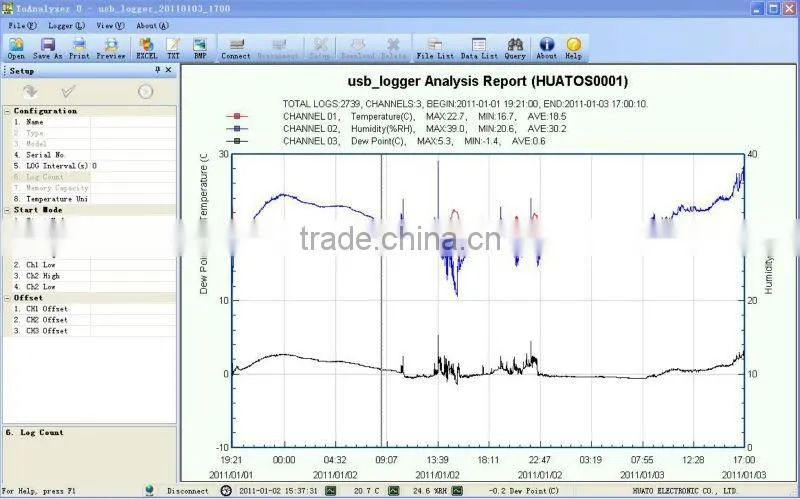Click the Help toolbar icon
Viewport: 800px width, 499px height.
[x=573, y=44]
